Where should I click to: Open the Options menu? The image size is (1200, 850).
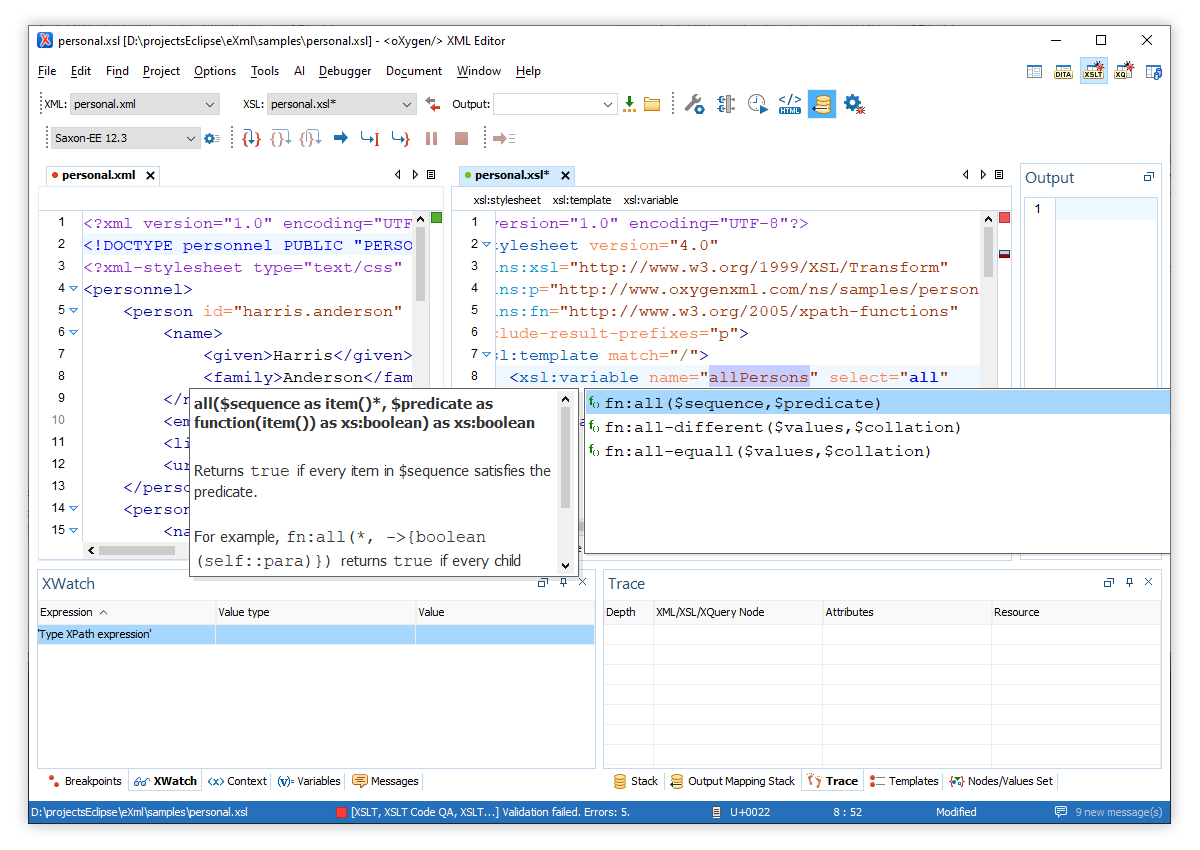pos(215,71)
